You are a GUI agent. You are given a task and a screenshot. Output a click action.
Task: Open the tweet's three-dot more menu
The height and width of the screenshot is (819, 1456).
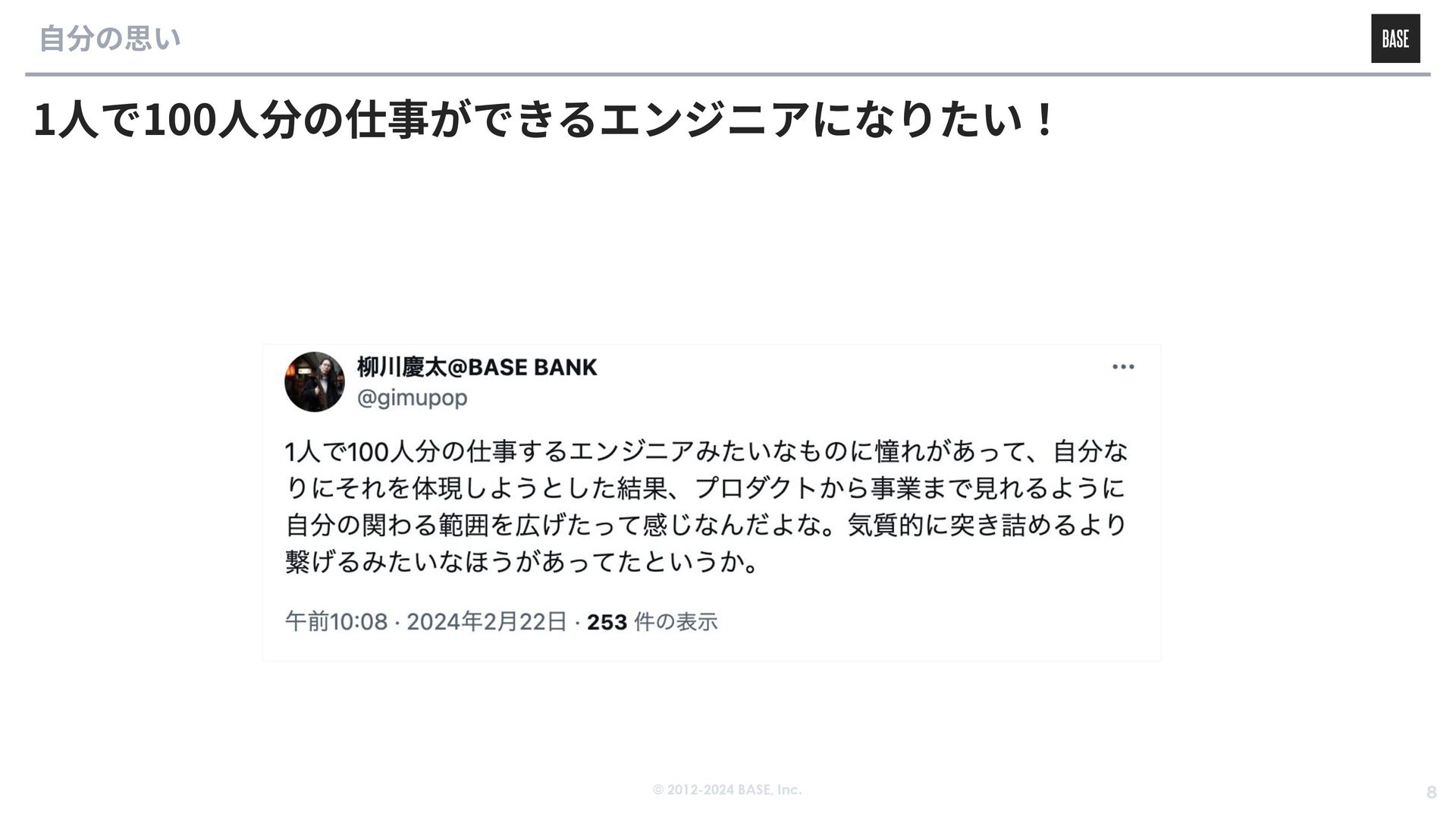(1123, 367)
